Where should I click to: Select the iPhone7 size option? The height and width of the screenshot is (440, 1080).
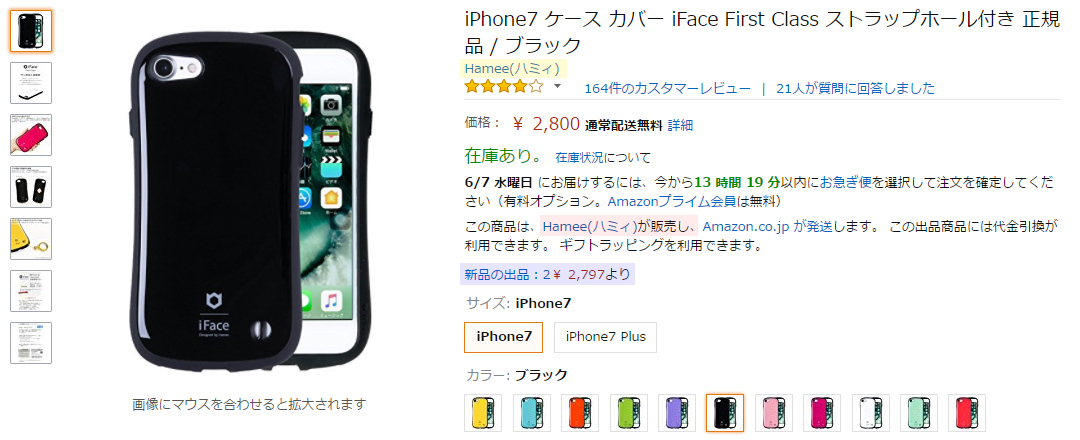503,337
